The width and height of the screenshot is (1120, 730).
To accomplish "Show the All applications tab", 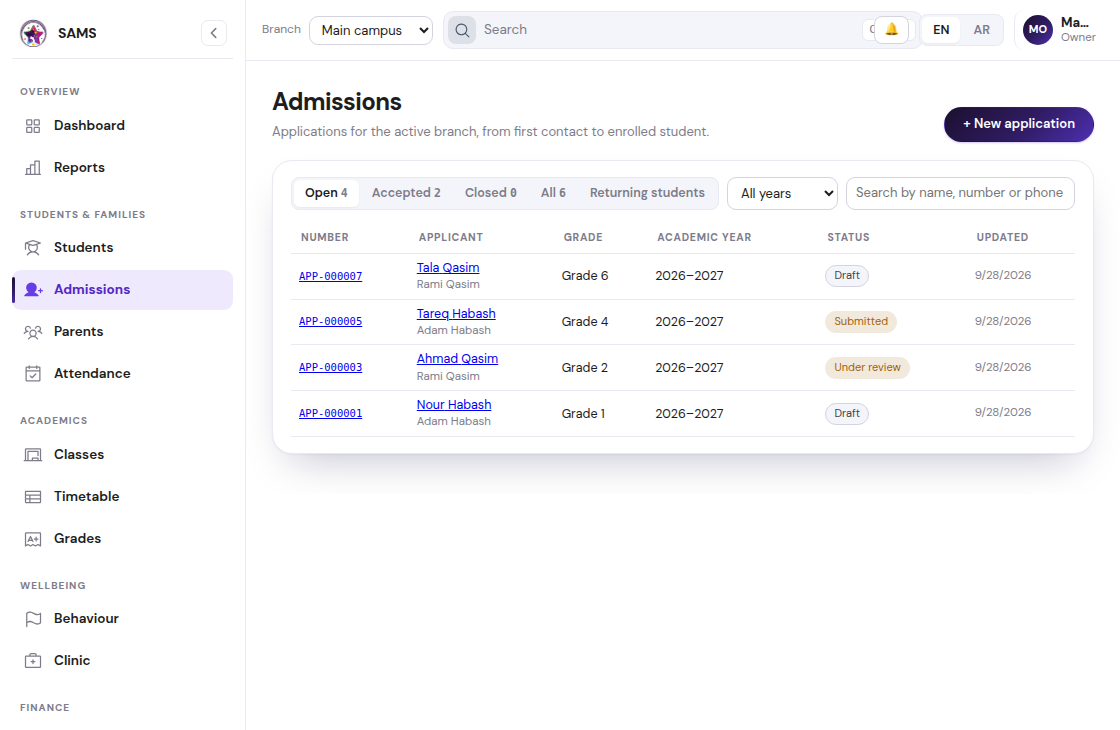I will [x=553, y=193].
